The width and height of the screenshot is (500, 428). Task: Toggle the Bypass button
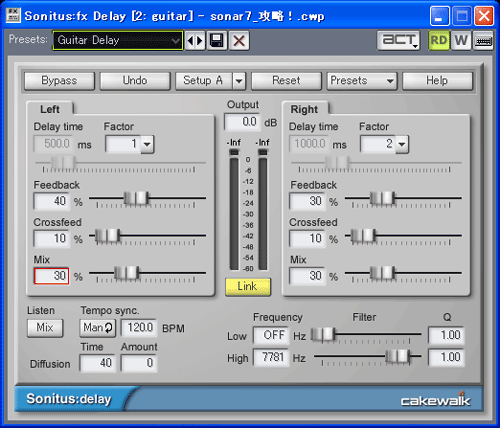click(59, 81)
